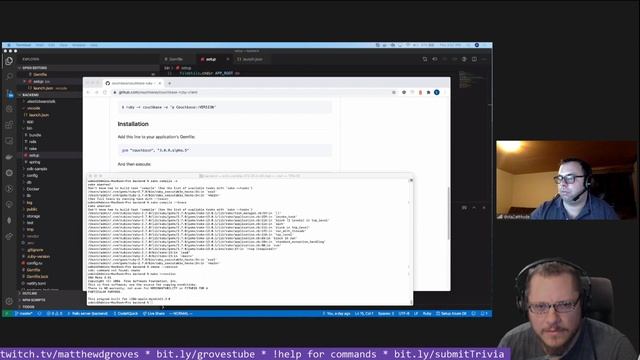This screenshot has width=640, height=360.
Task: Open the Window menu in the menu bar
Action: 79,45
